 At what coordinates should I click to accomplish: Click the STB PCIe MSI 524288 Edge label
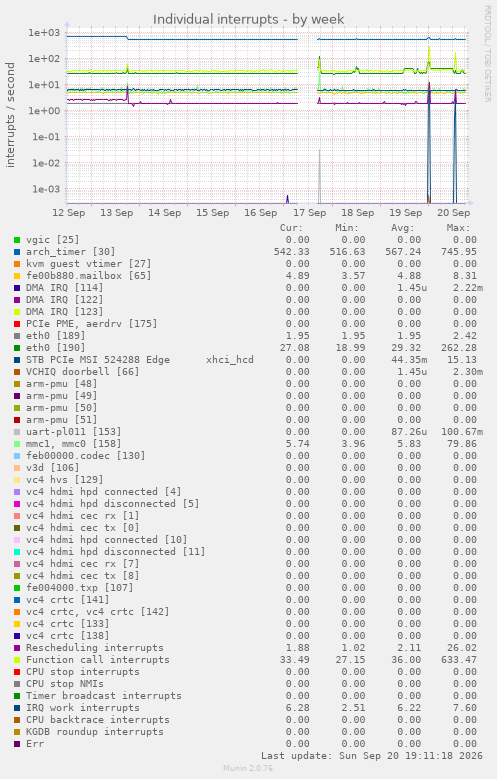point(98,360)
